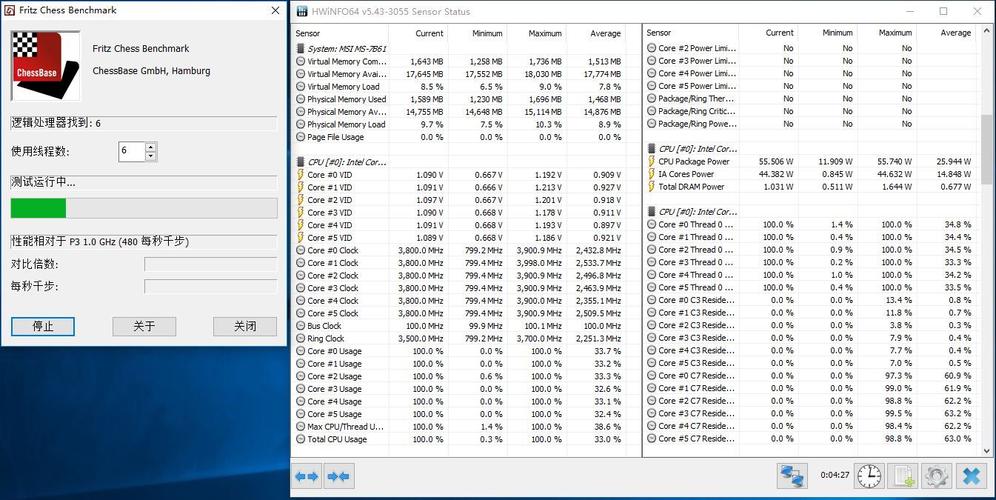Click the 1,643 MB virtual memory value
This screenshot has height=500, width=996.
click(427, 62)
